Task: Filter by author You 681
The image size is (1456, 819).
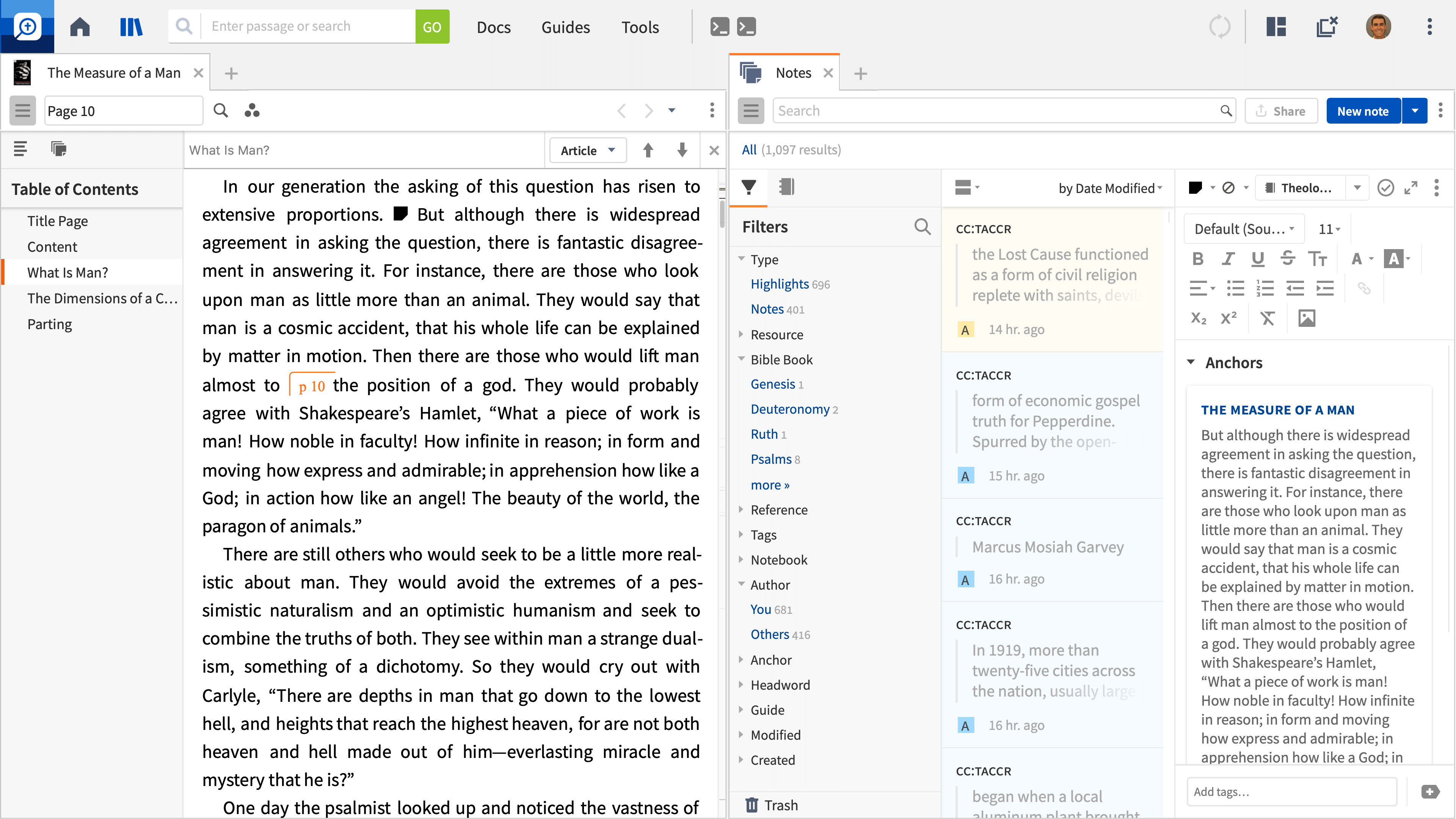Action: (771, 609)
